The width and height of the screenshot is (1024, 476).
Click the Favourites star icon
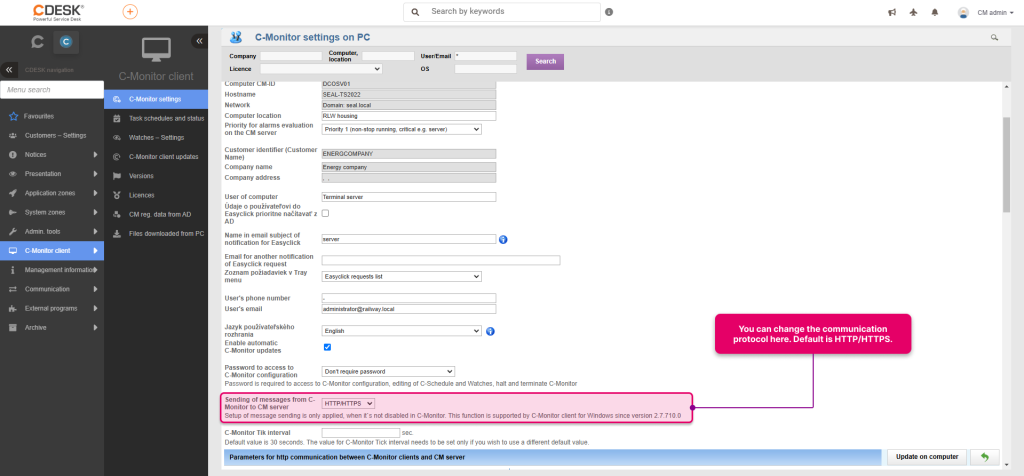coord(13,116)
